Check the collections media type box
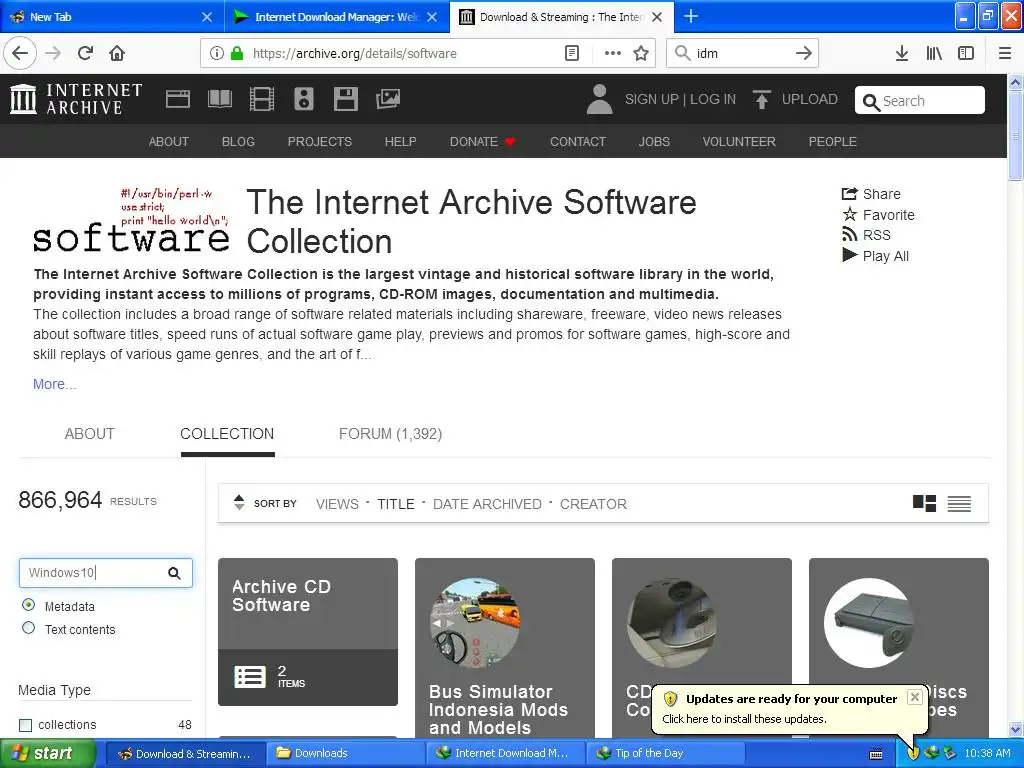The width and height of the screenshot is (1024, 768). (25, 725)
